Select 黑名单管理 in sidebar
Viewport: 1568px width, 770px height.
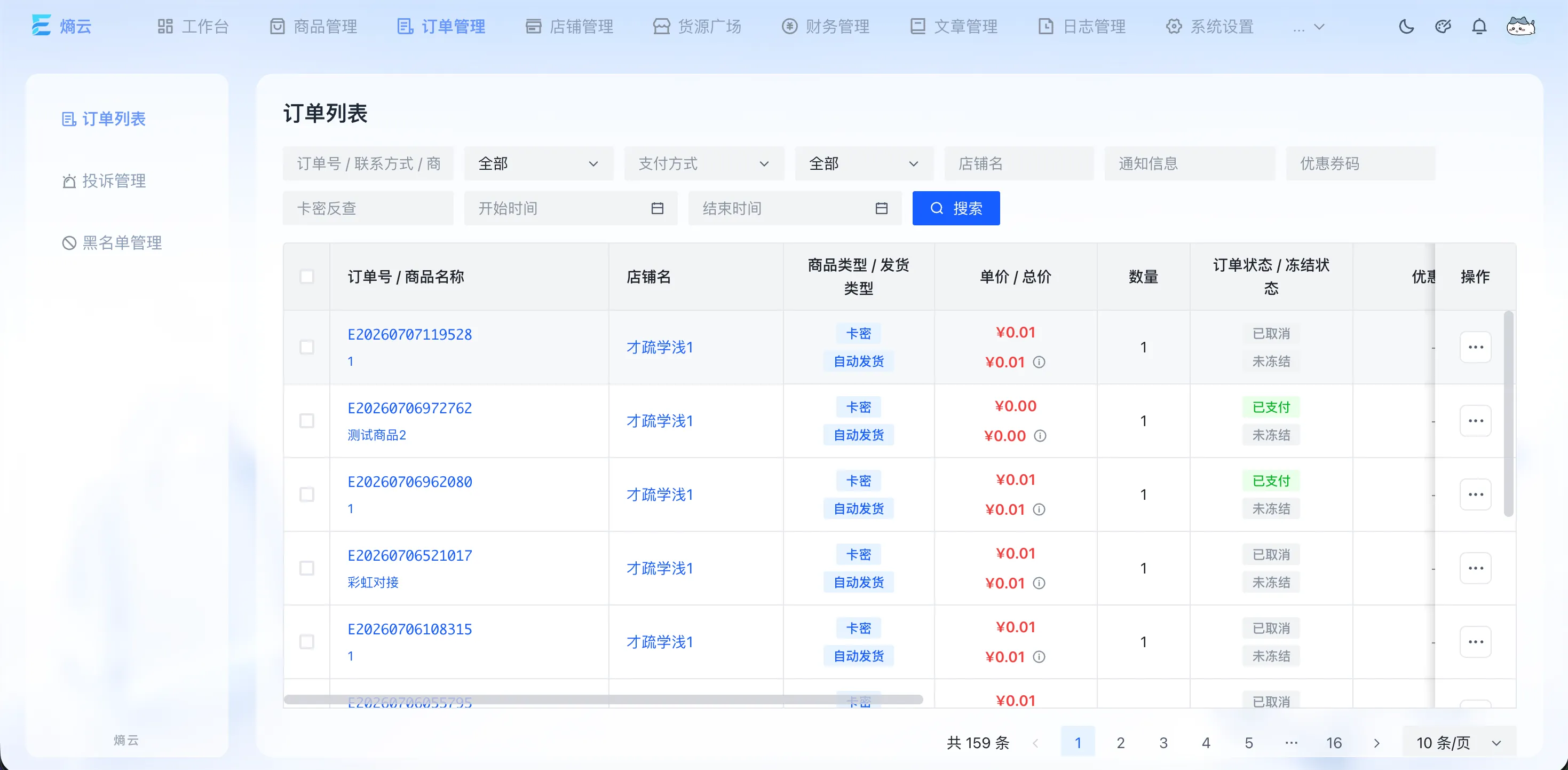[112, 243]
